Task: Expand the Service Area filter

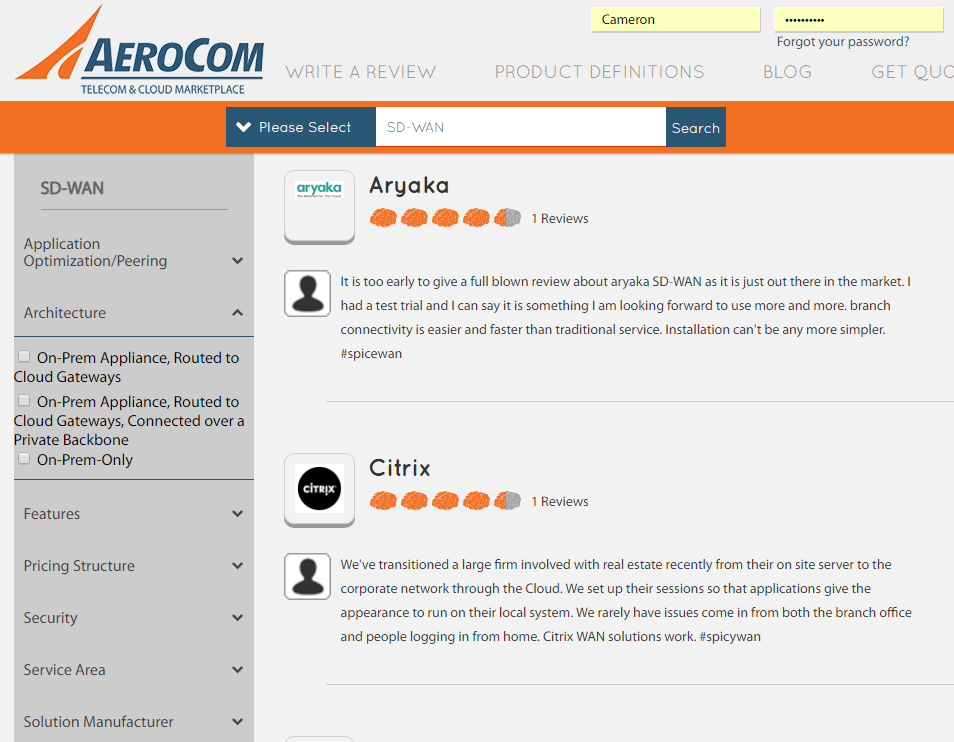Action: point(134,670)
